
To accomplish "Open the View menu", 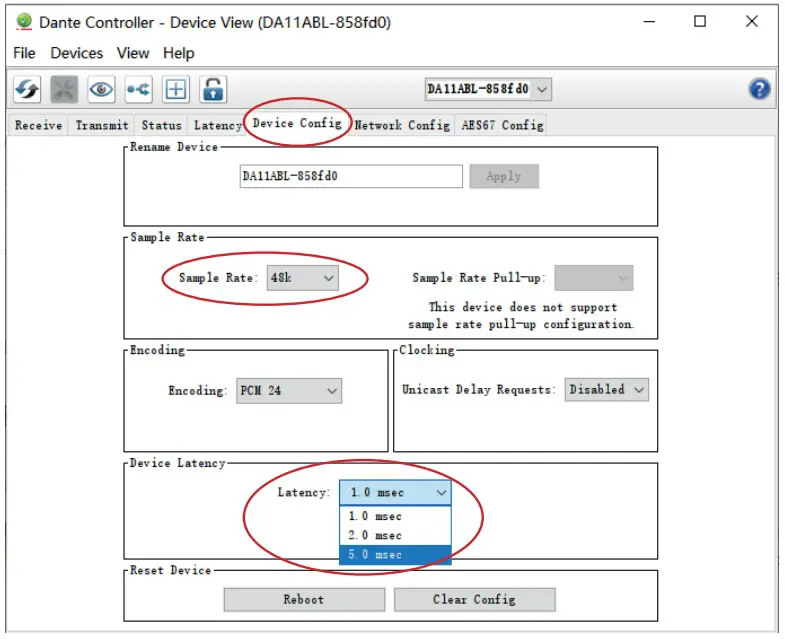I will pos(133,53).
